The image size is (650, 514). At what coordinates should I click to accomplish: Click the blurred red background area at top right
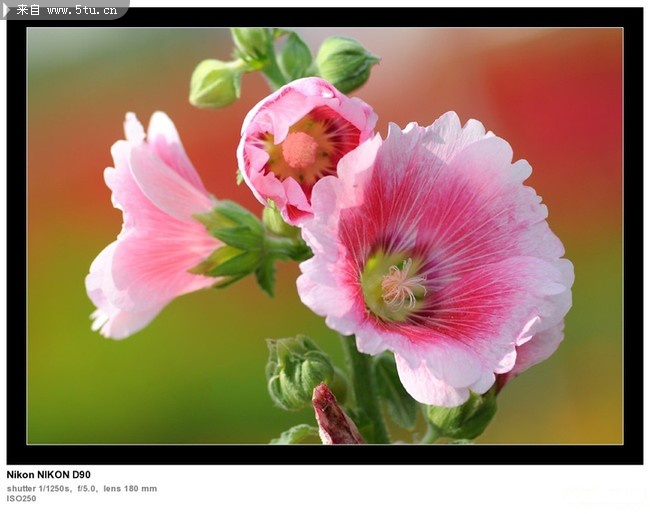point(560,100)
